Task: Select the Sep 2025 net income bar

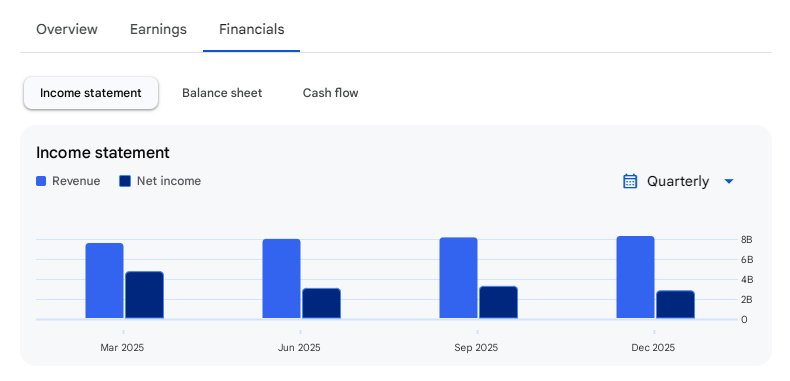Action: pos(498,302)
